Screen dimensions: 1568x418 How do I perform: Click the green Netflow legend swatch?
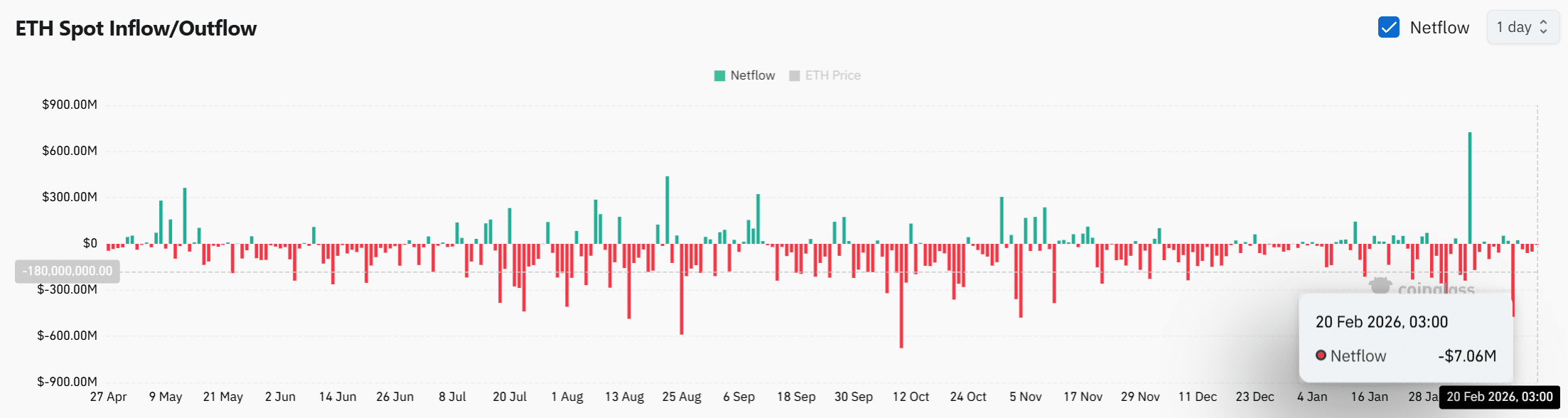tap(719, 76)
